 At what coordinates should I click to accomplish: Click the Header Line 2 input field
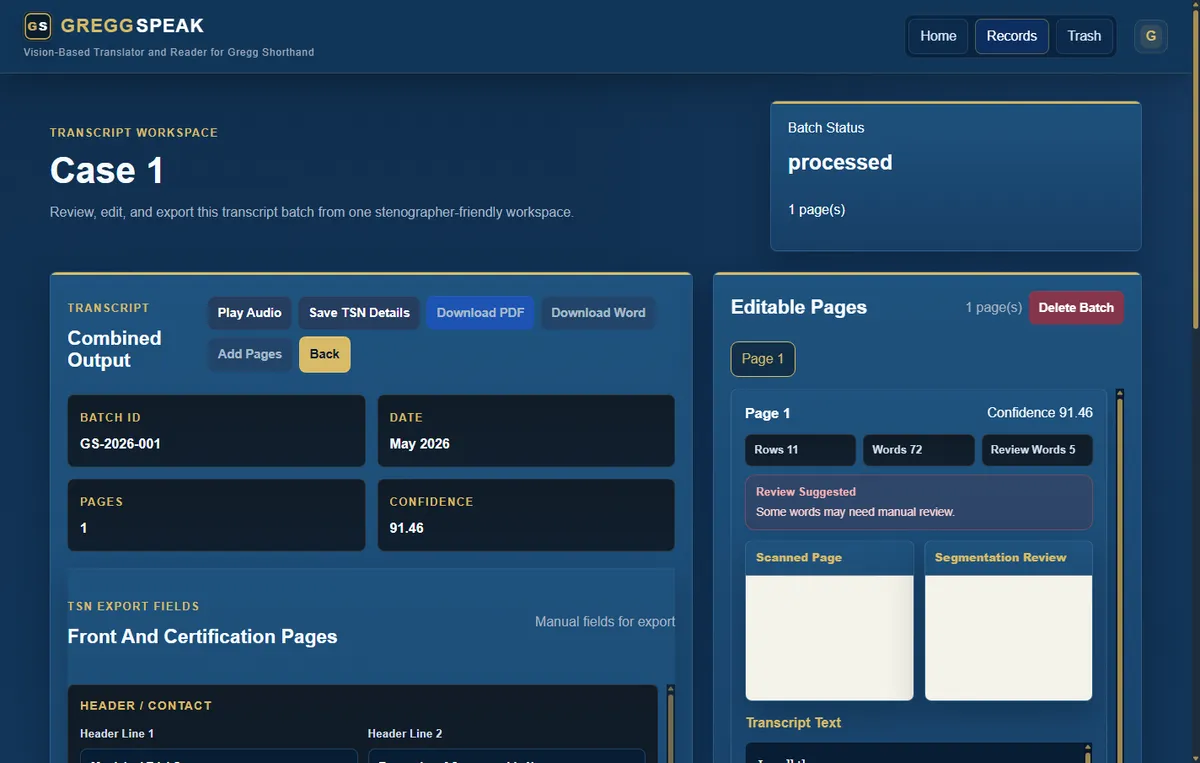[506, 756]
